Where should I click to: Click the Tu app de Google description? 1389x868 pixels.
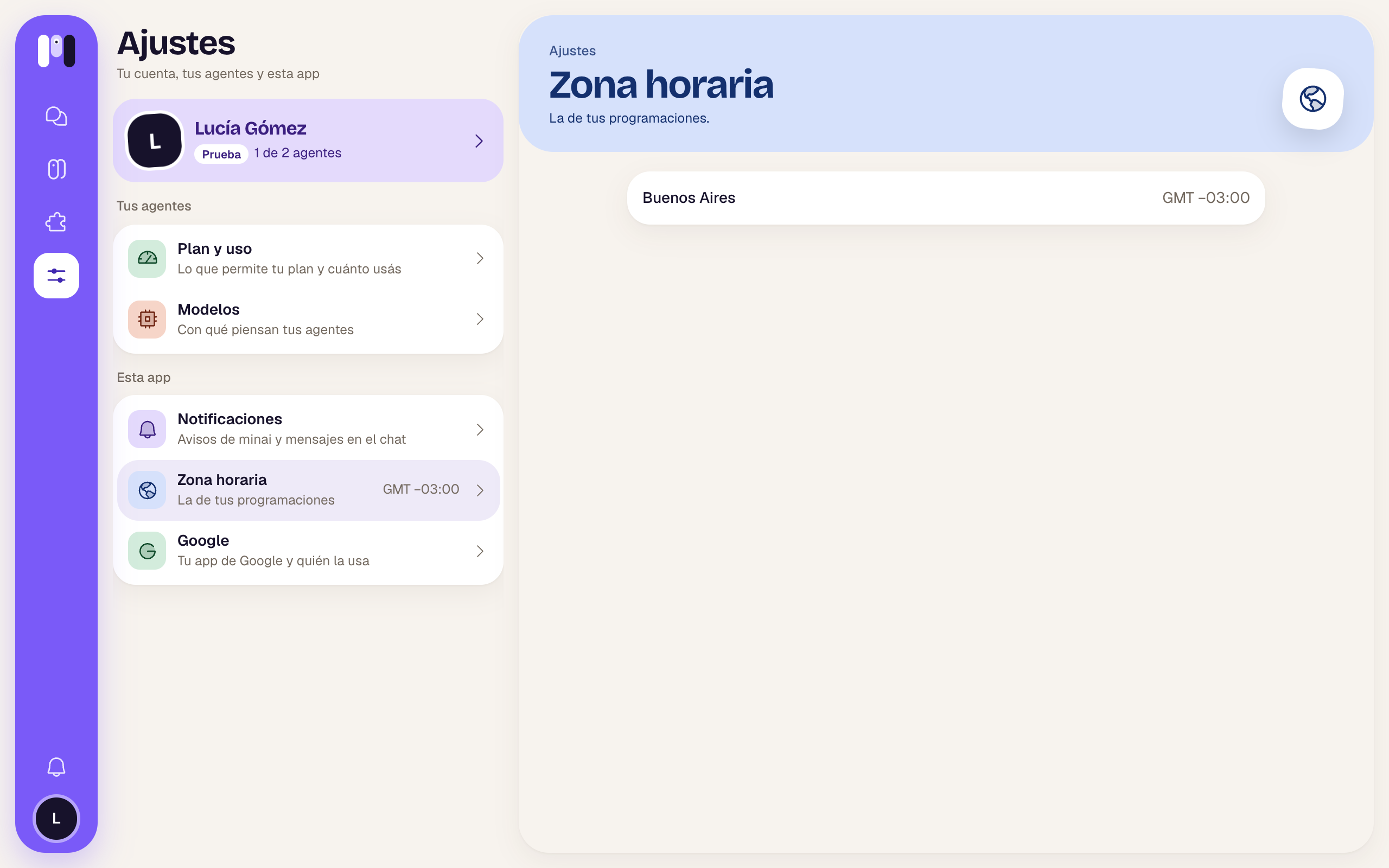(273, 561)
